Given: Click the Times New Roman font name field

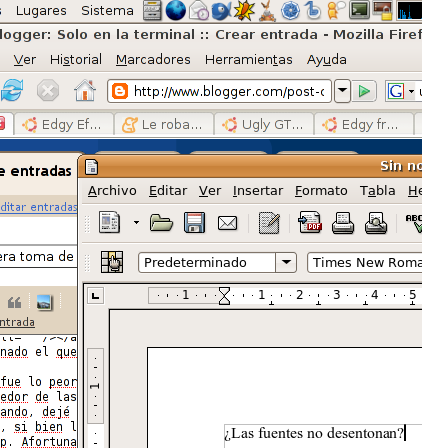Looking at the screenshot, I should pyautogui.click(x=365, y=263).
